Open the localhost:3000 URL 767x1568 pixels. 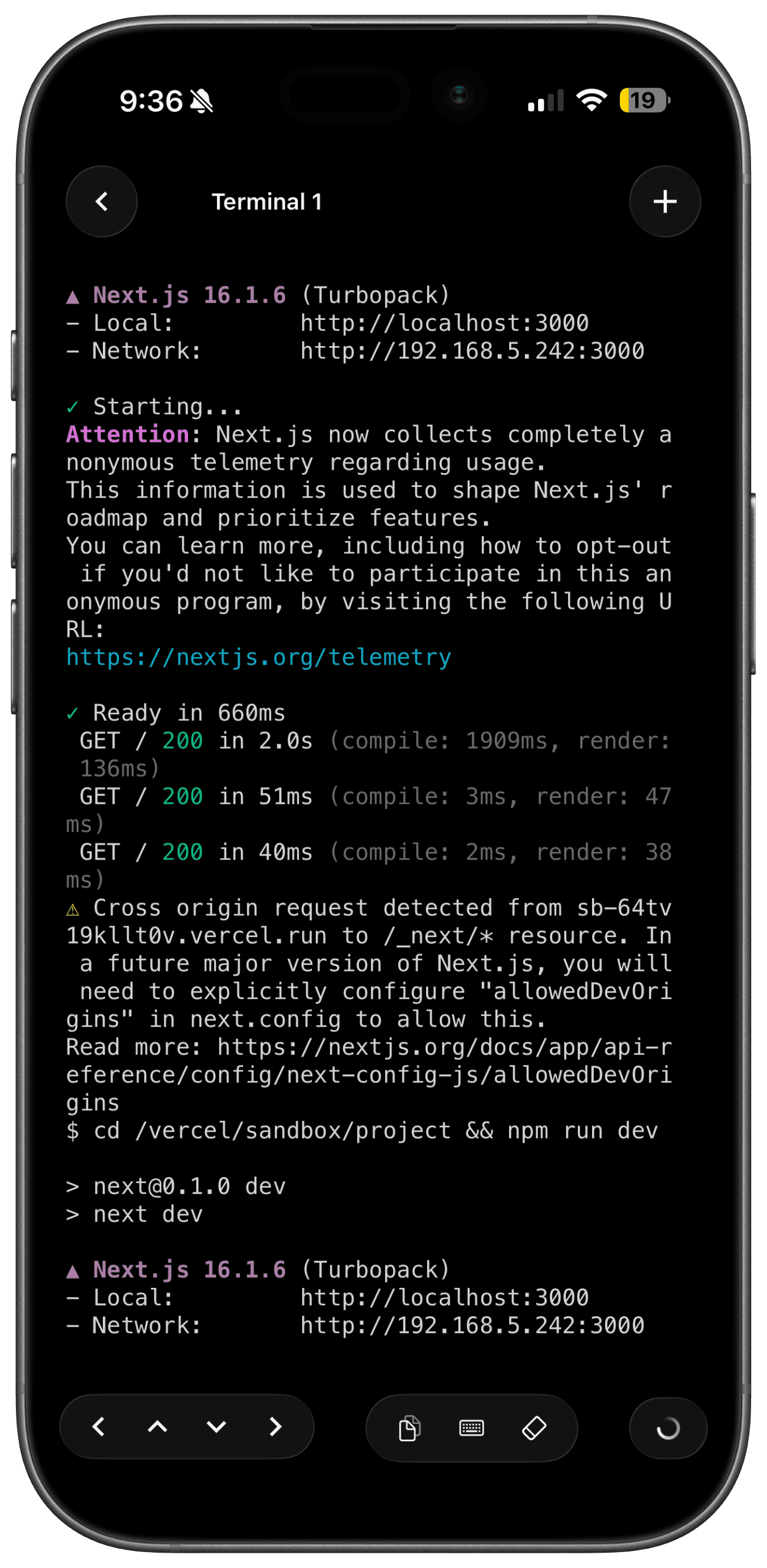[445, 323]
